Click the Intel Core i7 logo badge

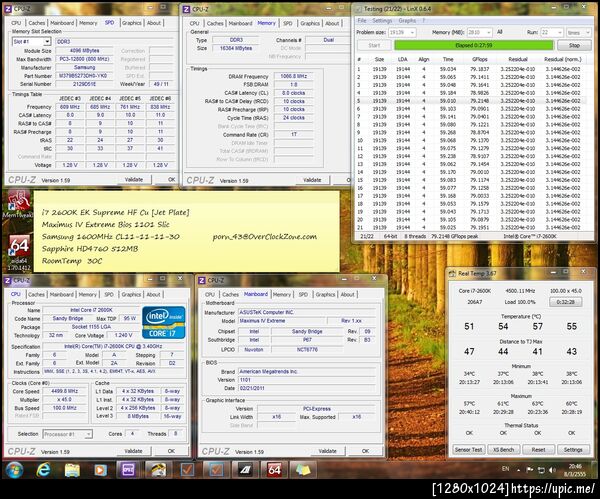click(x=164, y=322)
